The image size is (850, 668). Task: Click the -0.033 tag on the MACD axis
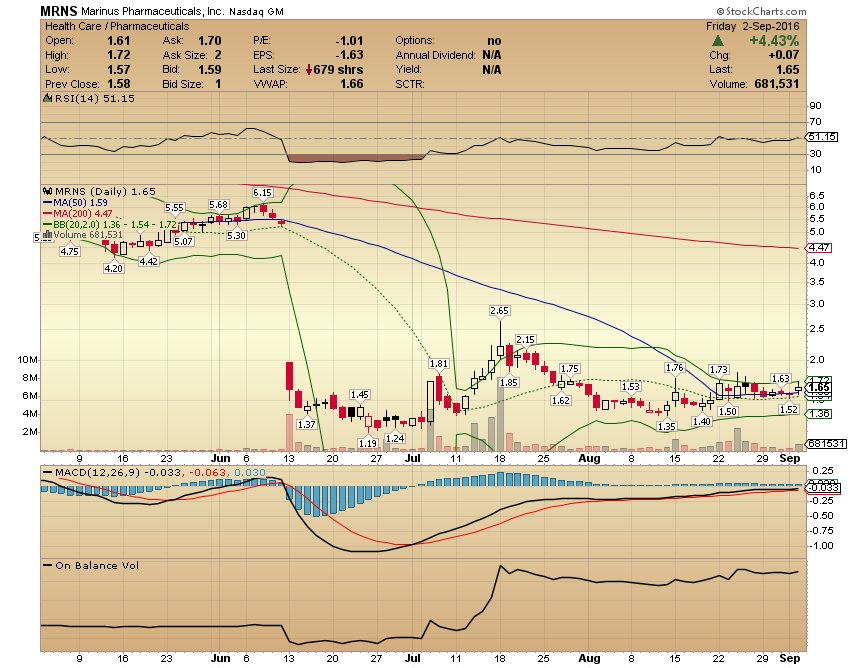click(x=823, y=488)
